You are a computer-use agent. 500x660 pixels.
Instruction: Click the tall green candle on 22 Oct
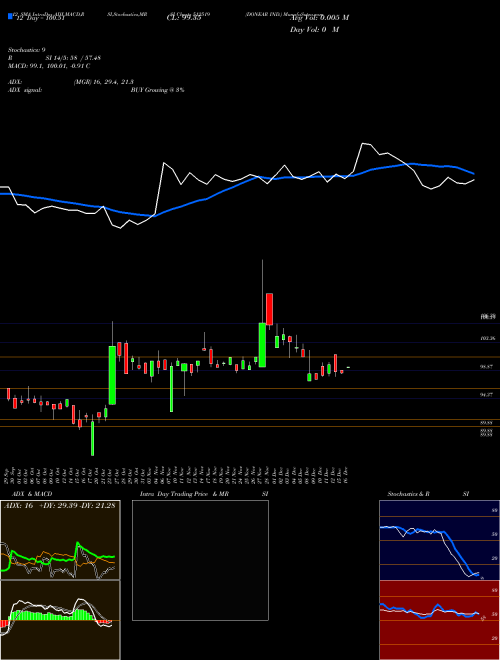(x=112, y=375)
